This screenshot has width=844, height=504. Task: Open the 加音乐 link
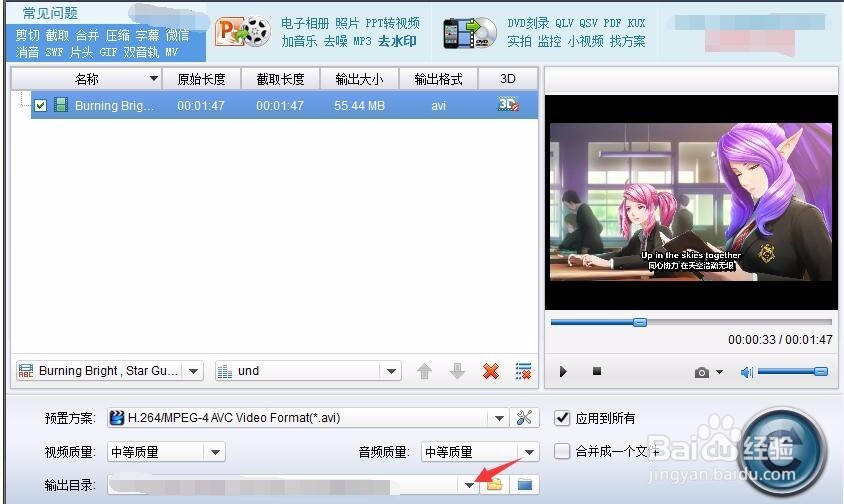(x=299, y=41)
